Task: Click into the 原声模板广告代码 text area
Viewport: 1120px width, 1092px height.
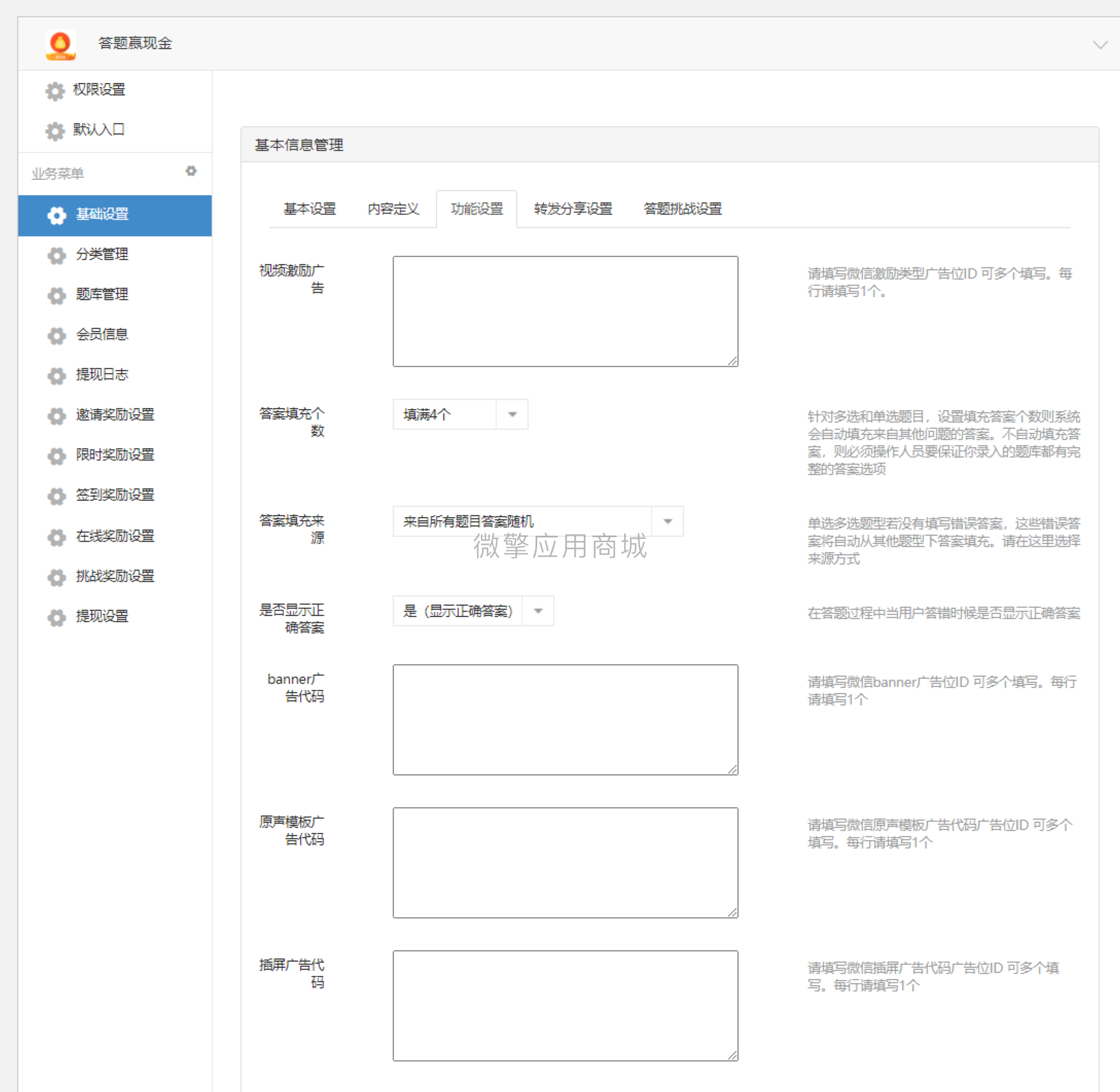Action: (x=565, y=863)
